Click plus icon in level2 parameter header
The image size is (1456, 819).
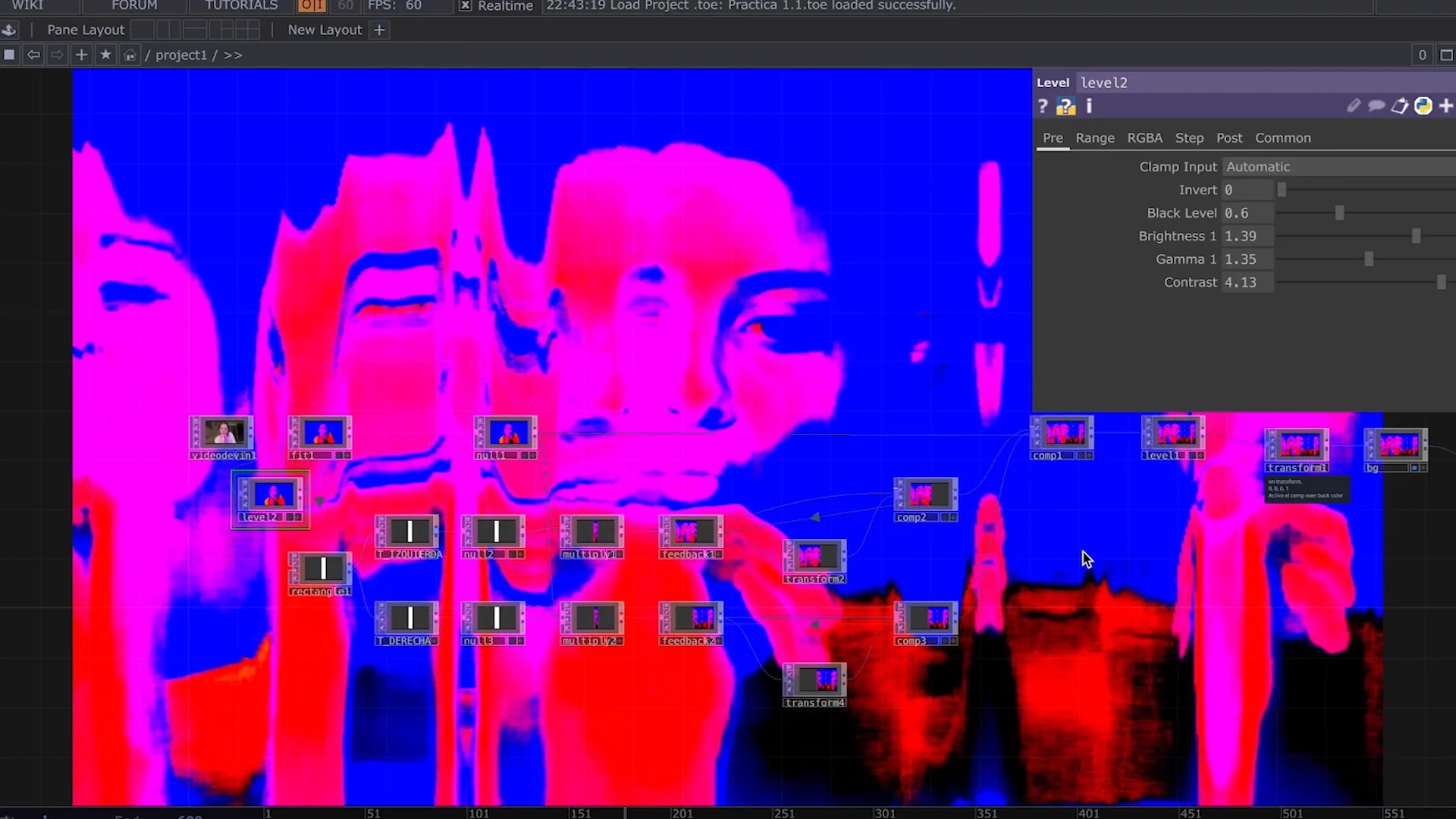point(1446,106)
